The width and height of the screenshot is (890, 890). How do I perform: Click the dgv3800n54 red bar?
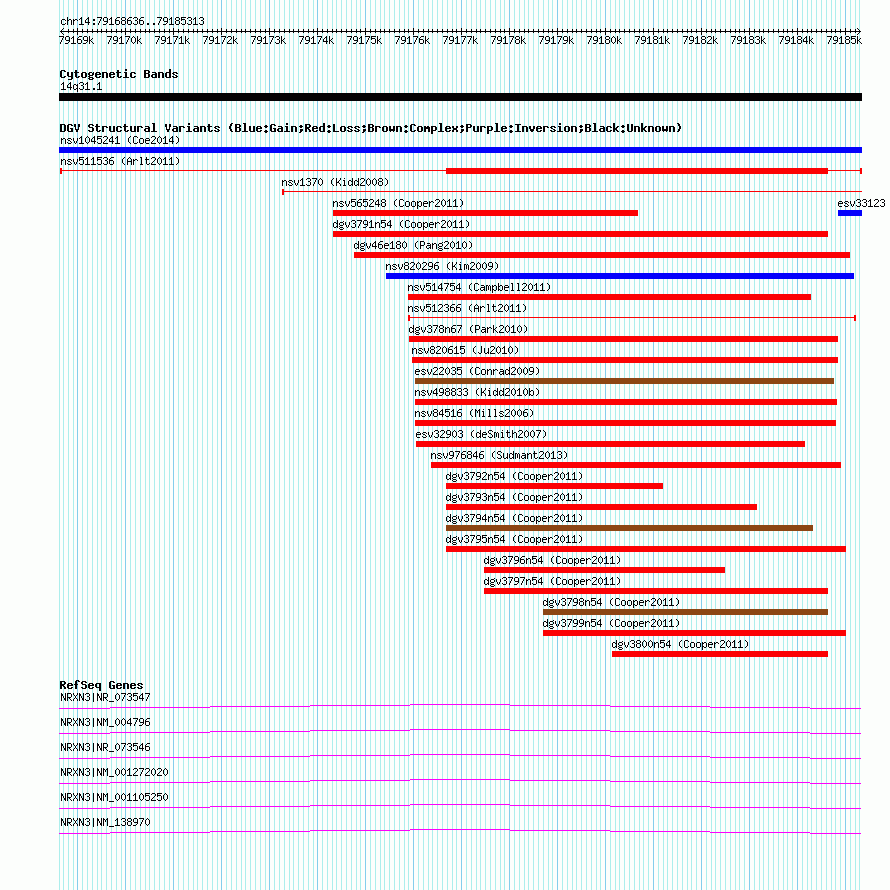pos(720,654)
